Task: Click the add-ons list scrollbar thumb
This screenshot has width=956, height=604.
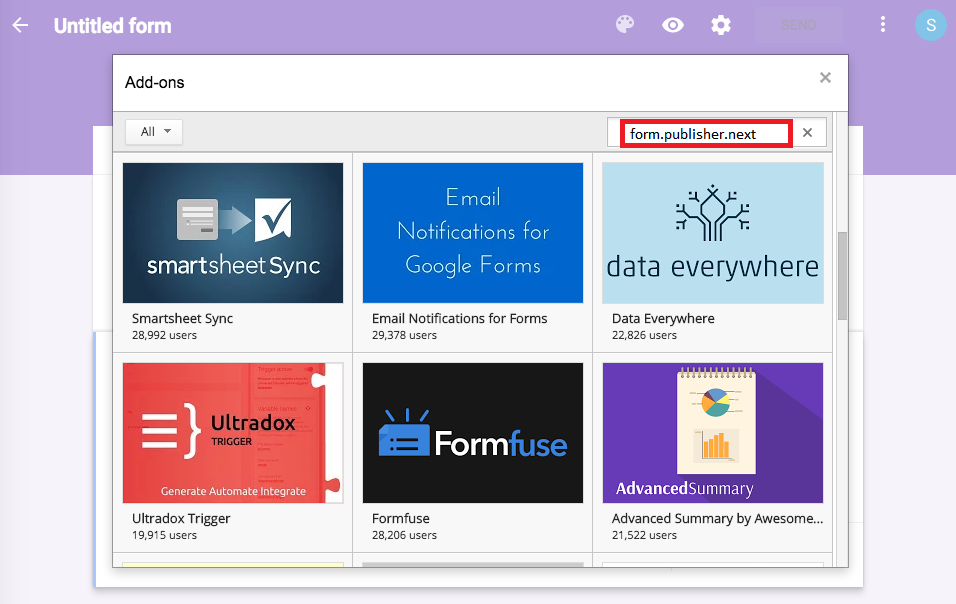Action: (842, 275)
